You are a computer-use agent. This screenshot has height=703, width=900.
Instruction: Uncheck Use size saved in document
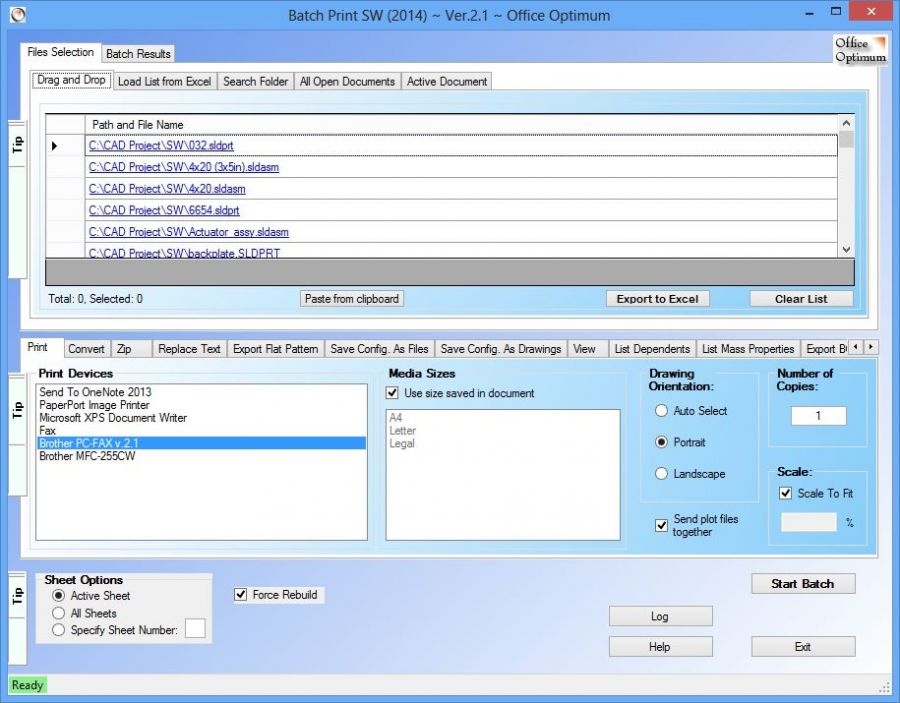tap(394, 393)
